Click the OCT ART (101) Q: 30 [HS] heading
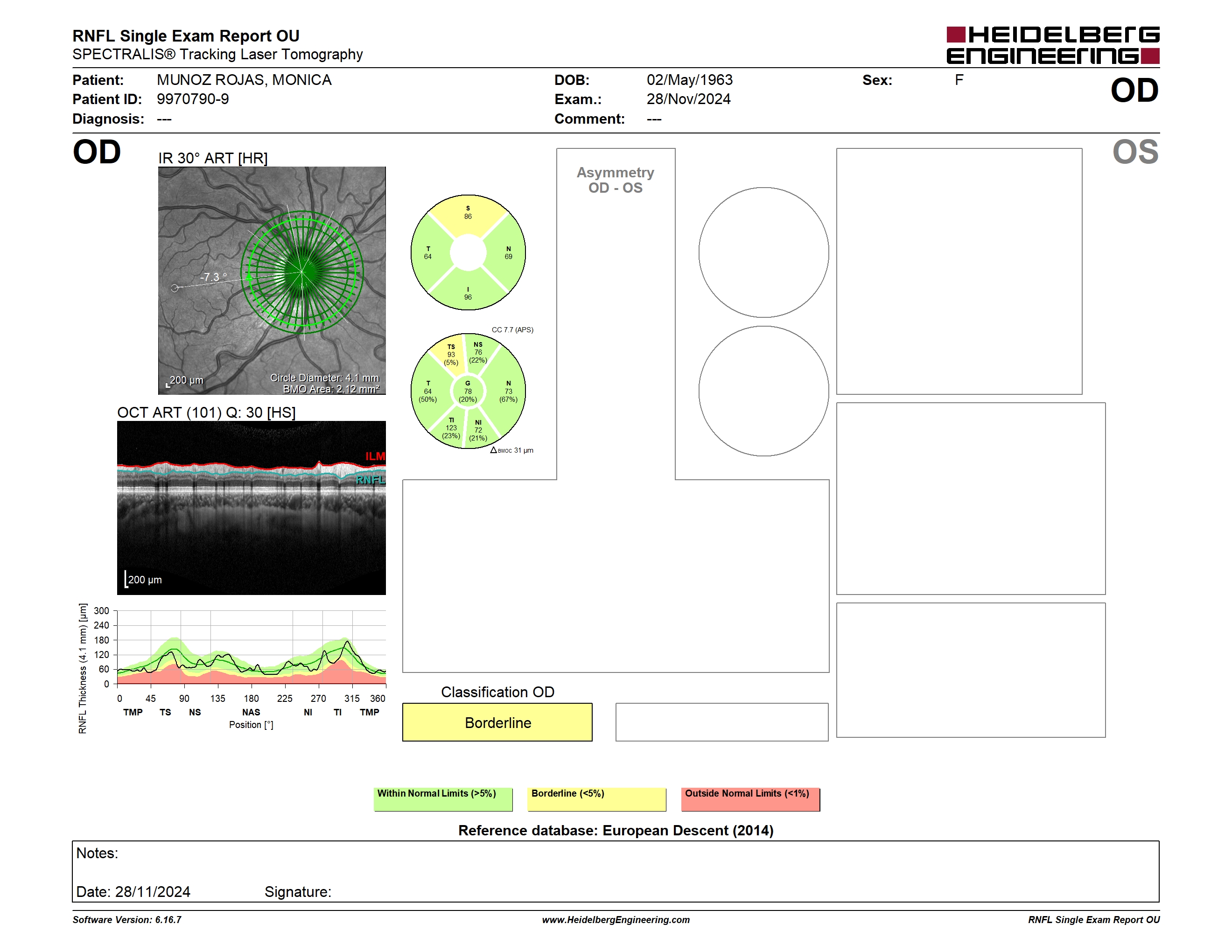1232x952 pixels. (206, 412)
